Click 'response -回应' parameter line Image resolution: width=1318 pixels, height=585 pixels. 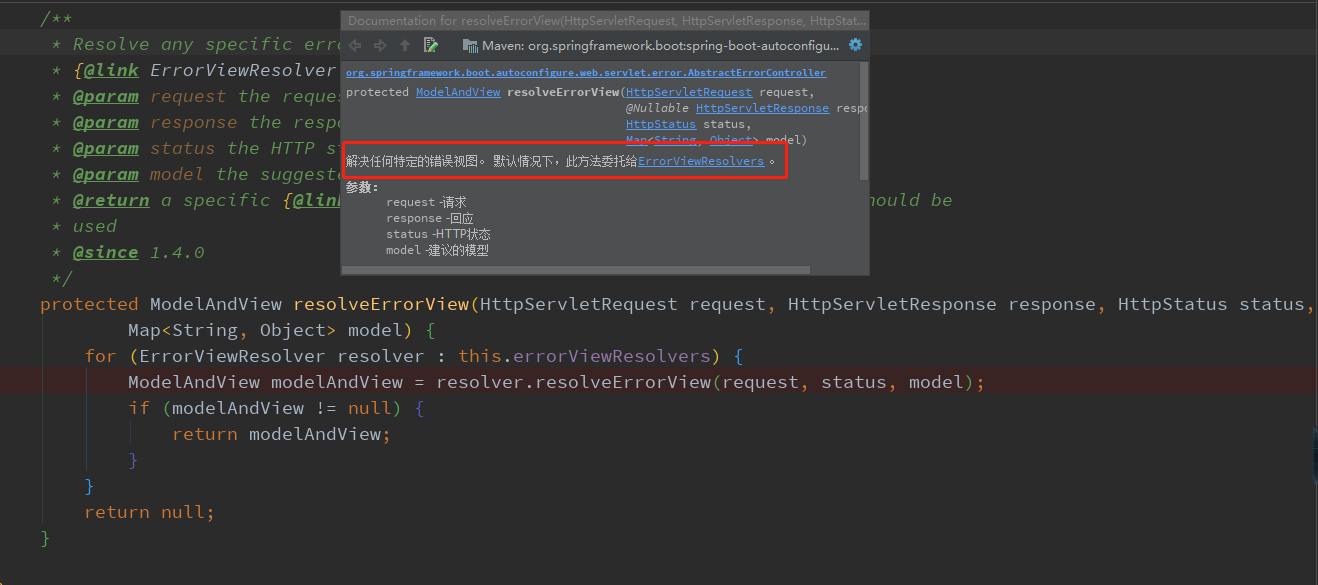pos(430,218)
